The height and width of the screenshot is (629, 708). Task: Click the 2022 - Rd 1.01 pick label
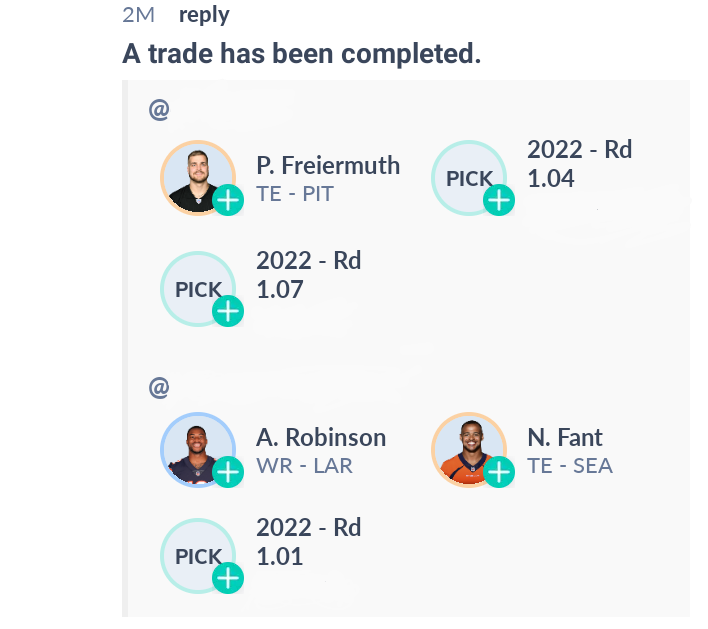(309, 541)
